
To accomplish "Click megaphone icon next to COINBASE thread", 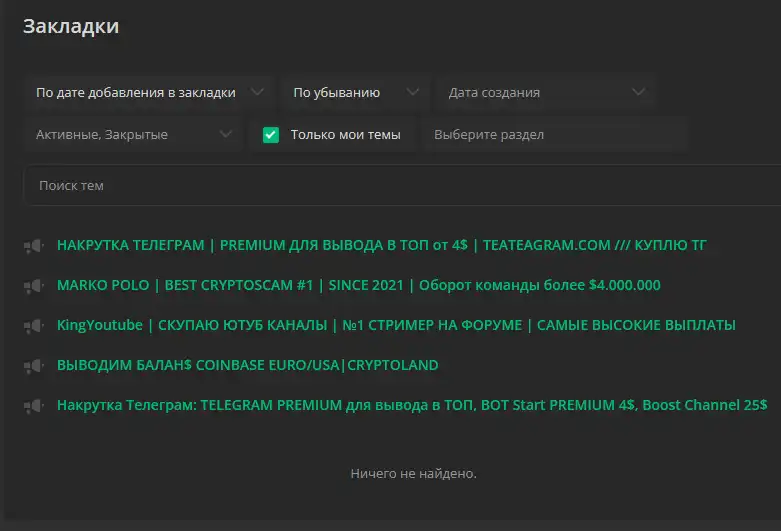I will point(33,366).
